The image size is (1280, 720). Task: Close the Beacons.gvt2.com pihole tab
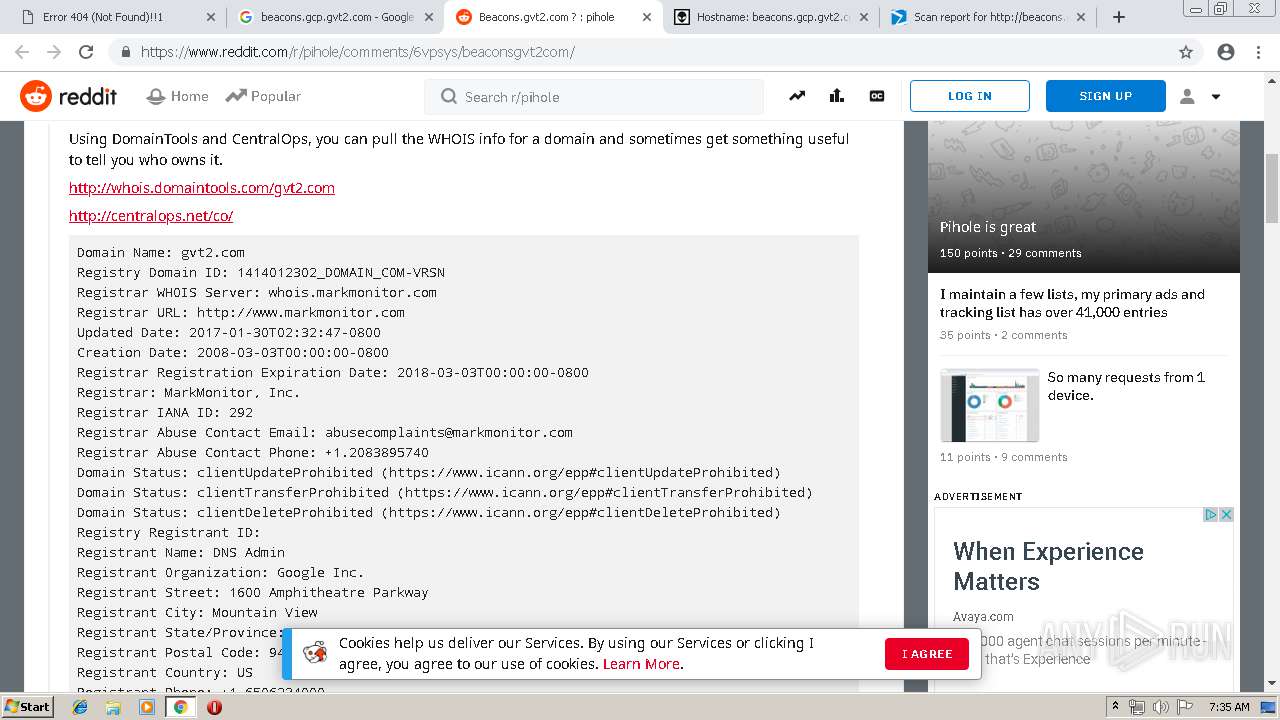point(646,17)
